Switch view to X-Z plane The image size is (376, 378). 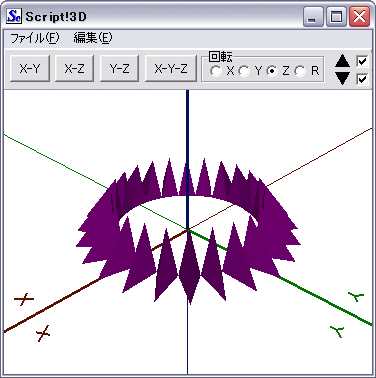pos(74,69)
